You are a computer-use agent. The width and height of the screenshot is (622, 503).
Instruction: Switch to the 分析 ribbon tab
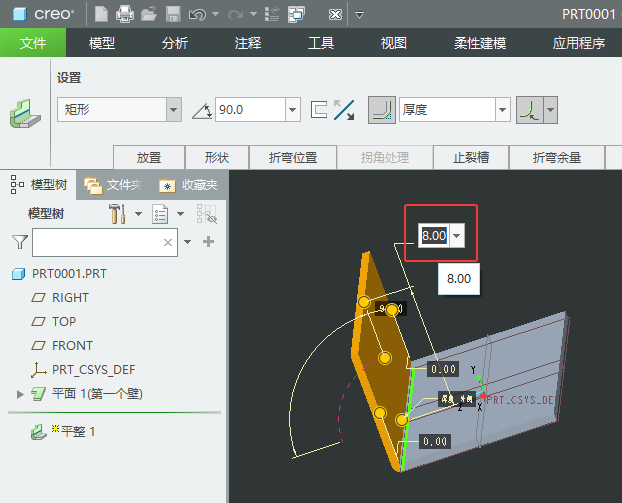(x=175, y=43)
